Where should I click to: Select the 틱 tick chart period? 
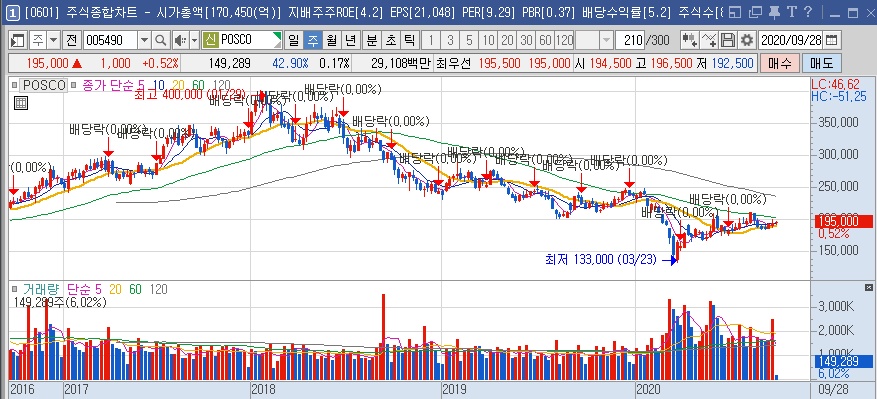pos(409,40)
